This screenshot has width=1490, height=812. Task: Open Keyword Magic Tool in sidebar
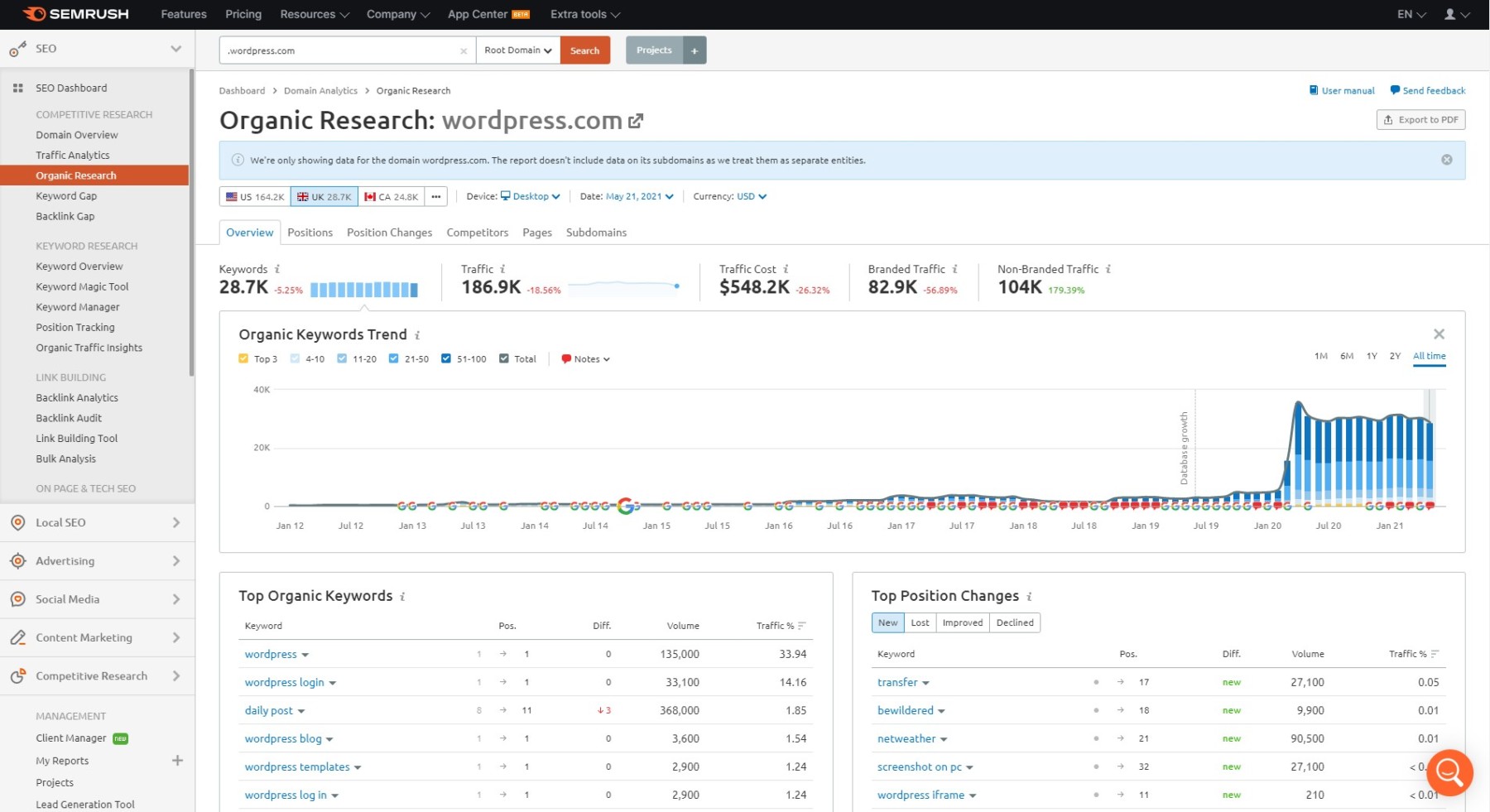pyautogui.click(x=82, y=286)
